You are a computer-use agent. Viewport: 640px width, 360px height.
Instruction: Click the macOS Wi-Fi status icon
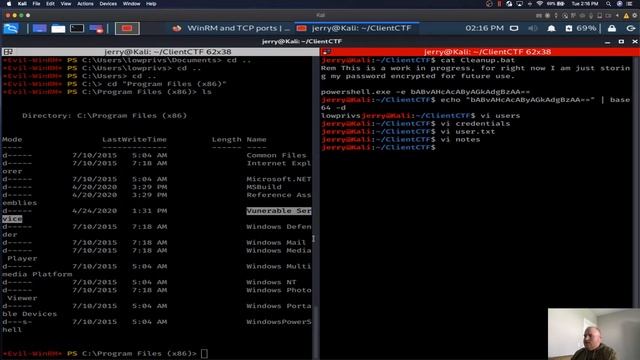click(x=540, y=4)
